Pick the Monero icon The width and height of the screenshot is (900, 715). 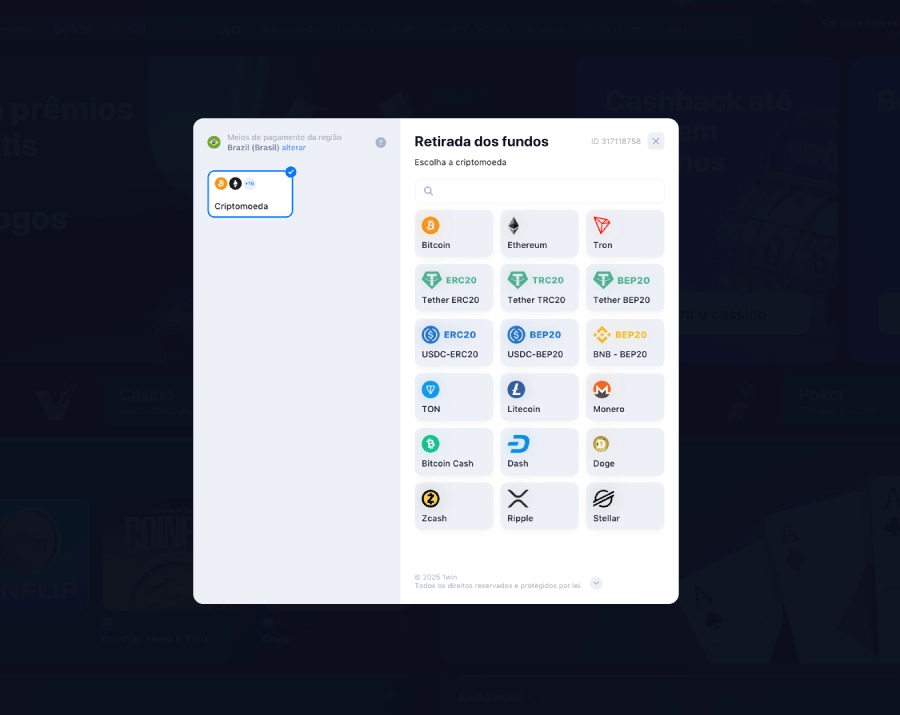pos(602,390)
